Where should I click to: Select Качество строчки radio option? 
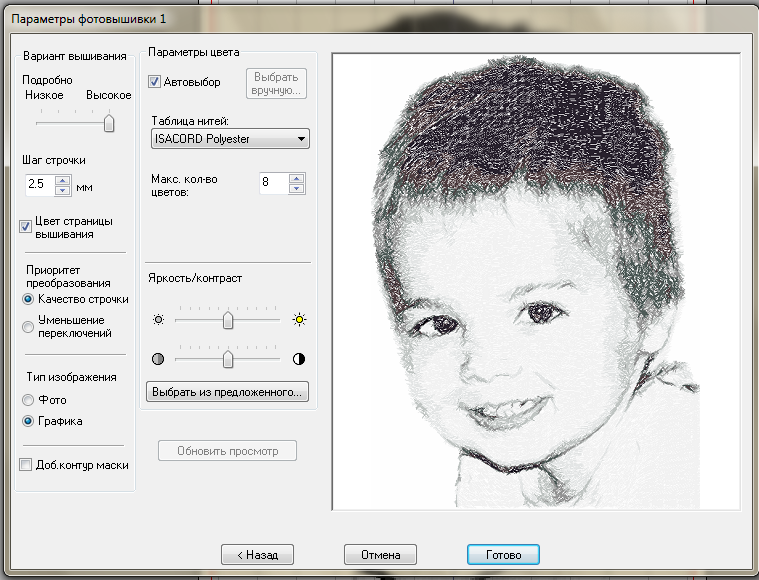[x=28, y=299]
